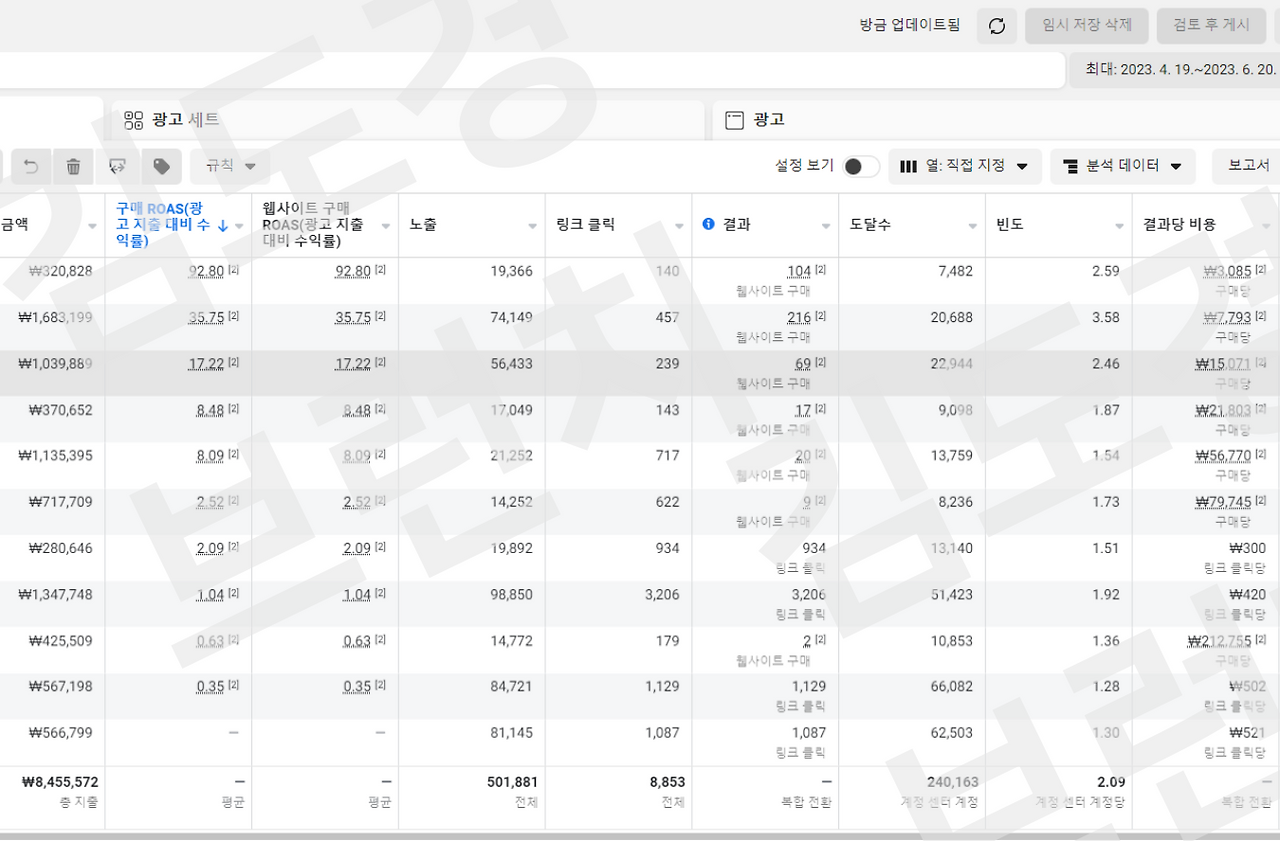1280x841 pixels.
Task: Open the 열: 직접 지정 columns dropdown
Action: [965, 166]
